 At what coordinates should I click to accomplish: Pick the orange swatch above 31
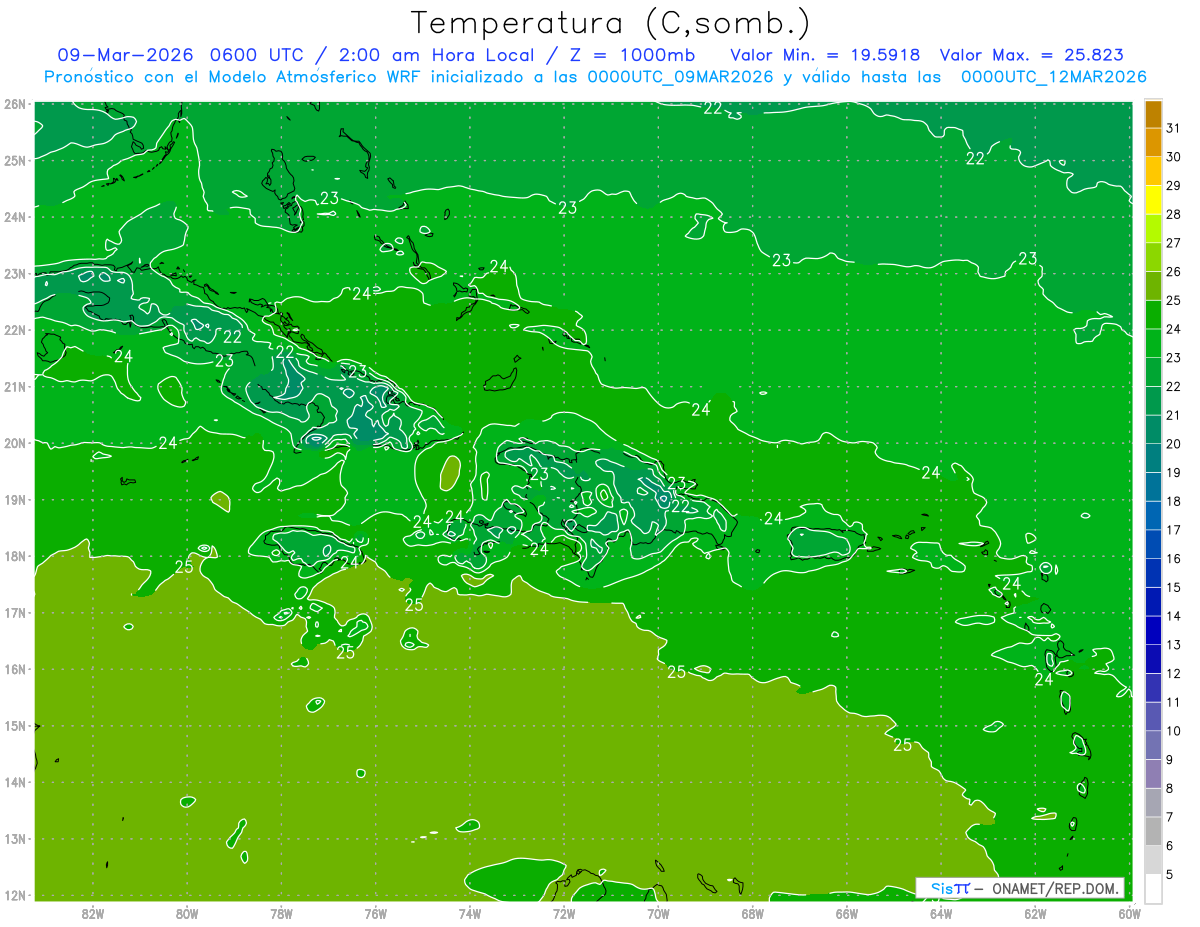(x=1153, y=114)
